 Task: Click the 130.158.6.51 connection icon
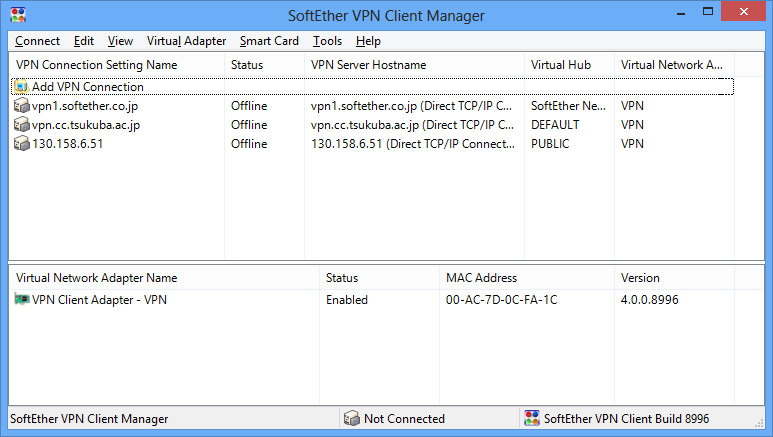click(x=22, y=144)
